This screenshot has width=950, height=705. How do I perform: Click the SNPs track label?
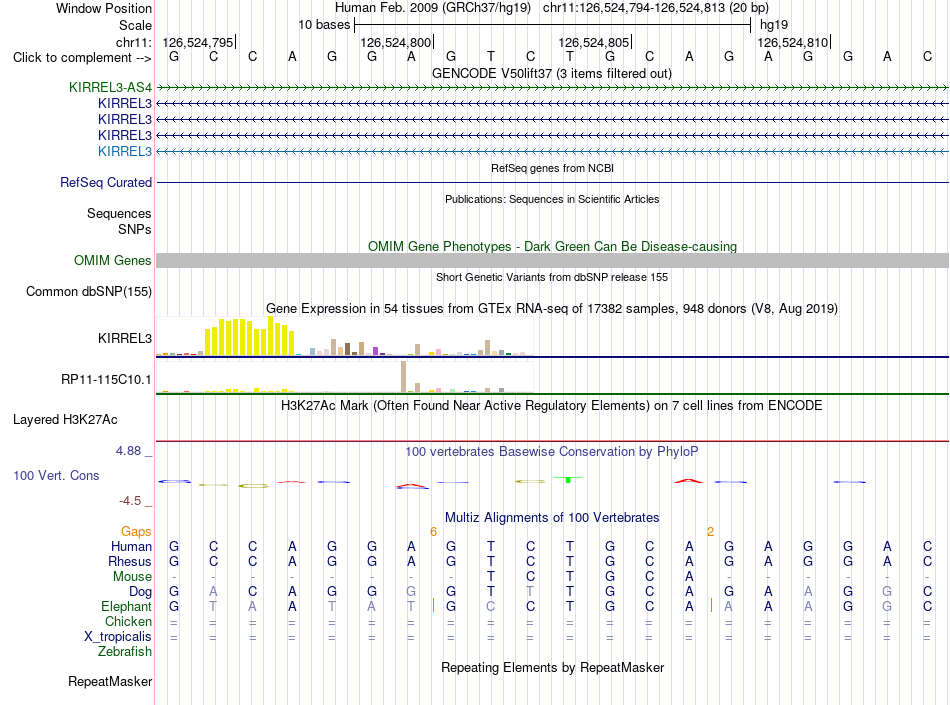tap(135, 230)
